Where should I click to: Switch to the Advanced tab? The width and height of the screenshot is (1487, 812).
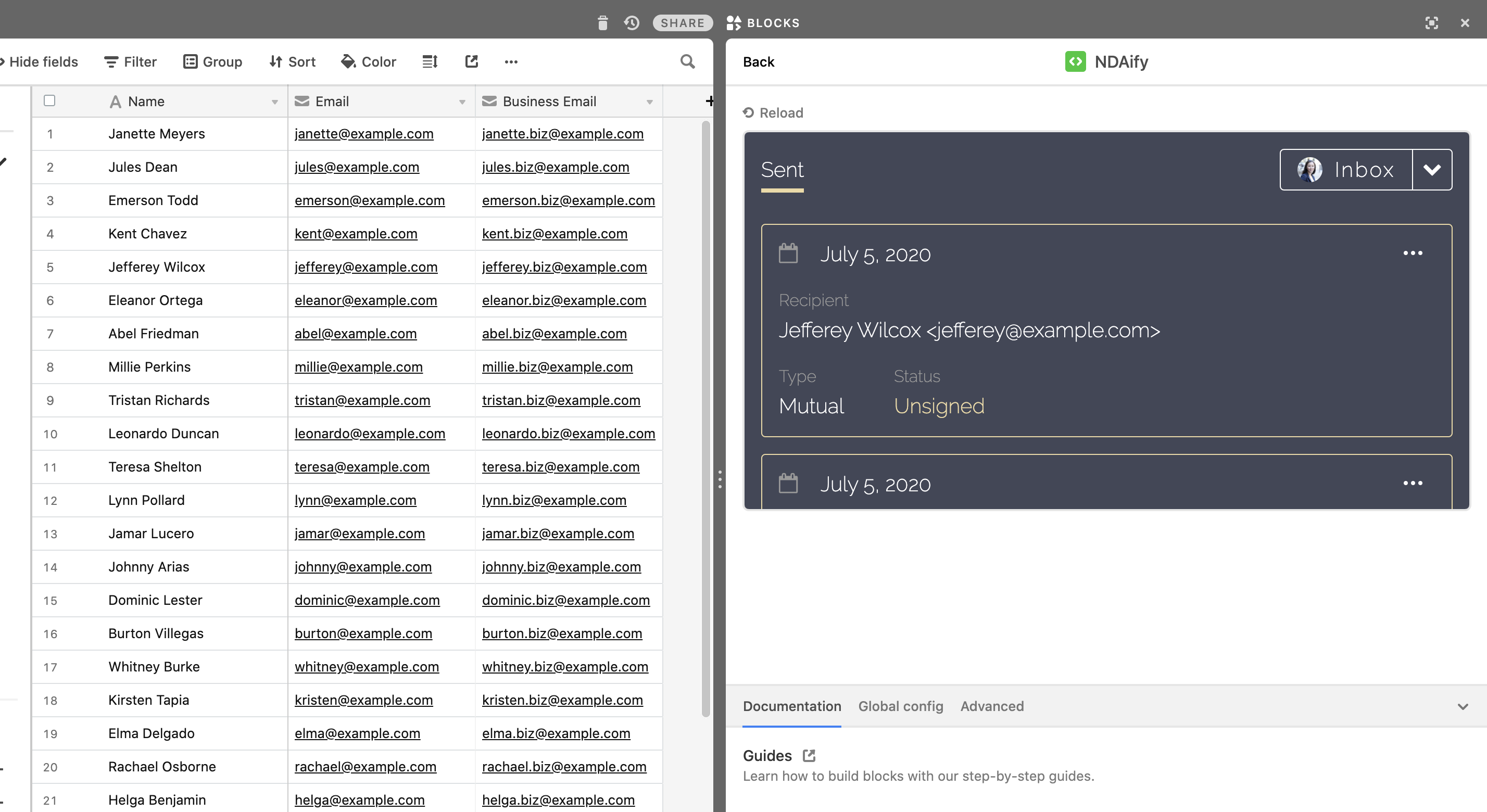[992, 706]
